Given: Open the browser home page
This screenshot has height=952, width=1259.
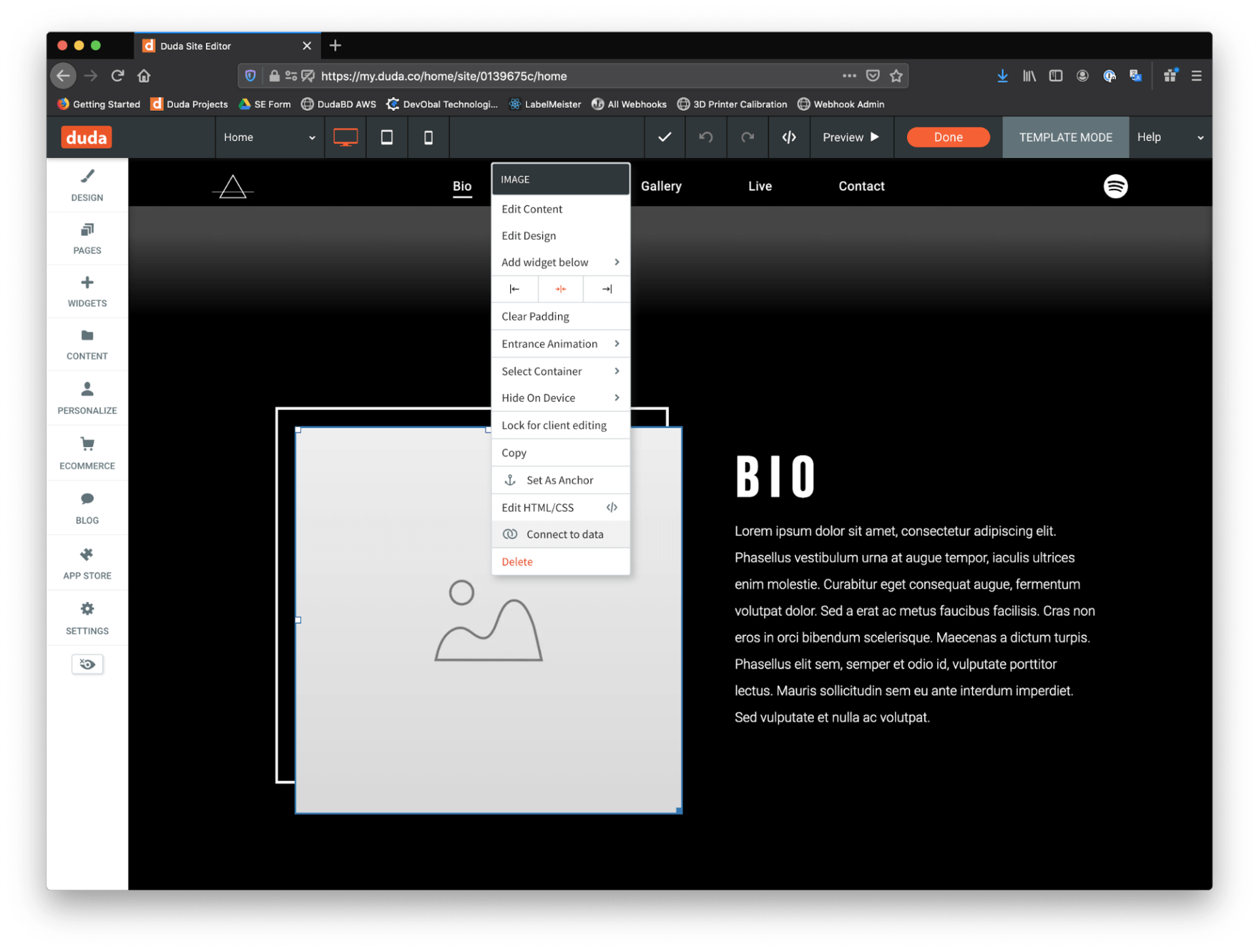Looking at the screenshot, I should tap(144, 76).
